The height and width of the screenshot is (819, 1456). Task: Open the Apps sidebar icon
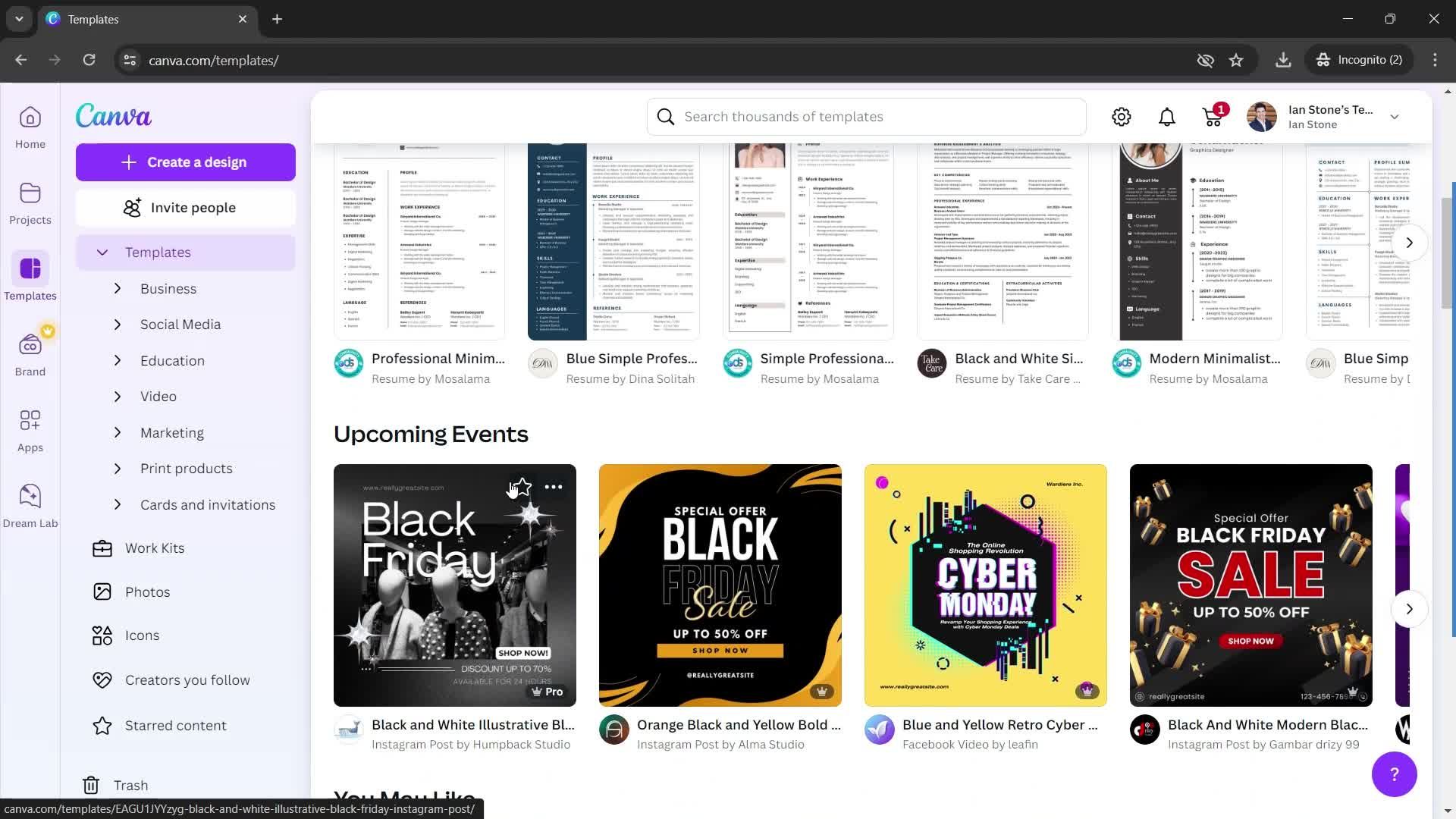click(30, 430)
